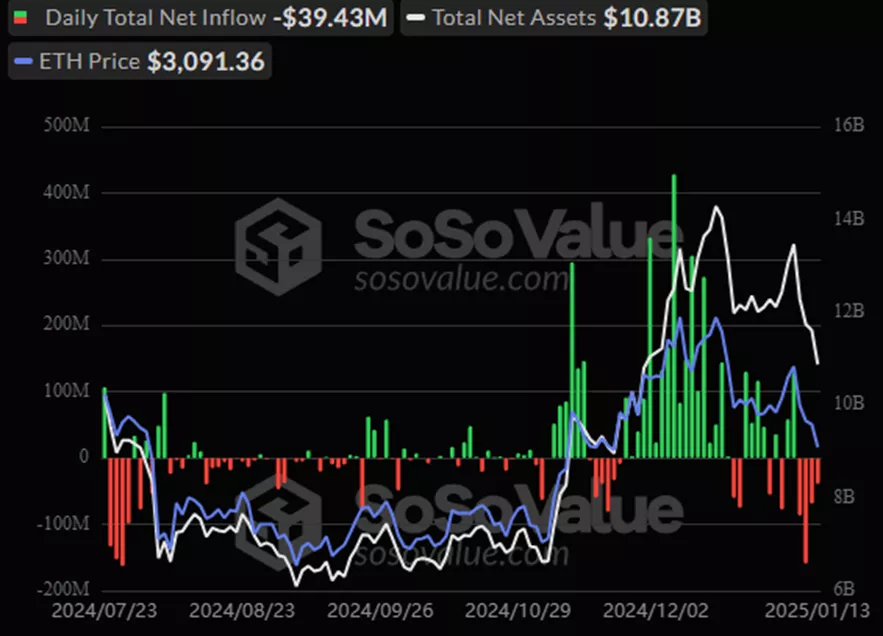The image size is (883, 636).
Task: Click the $10.87B total net assets value
Action: pos(653,19)
